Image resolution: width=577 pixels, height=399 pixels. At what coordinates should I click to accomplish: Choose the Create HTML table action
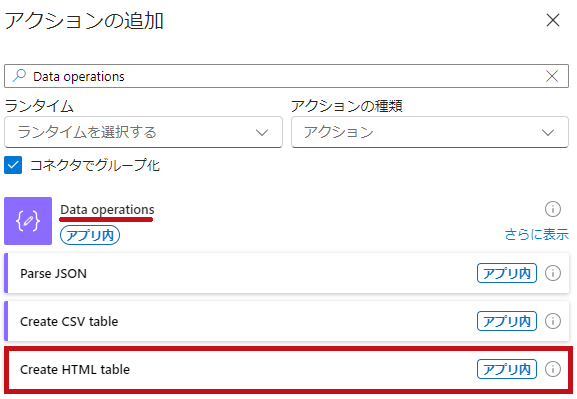coord(288,369)
